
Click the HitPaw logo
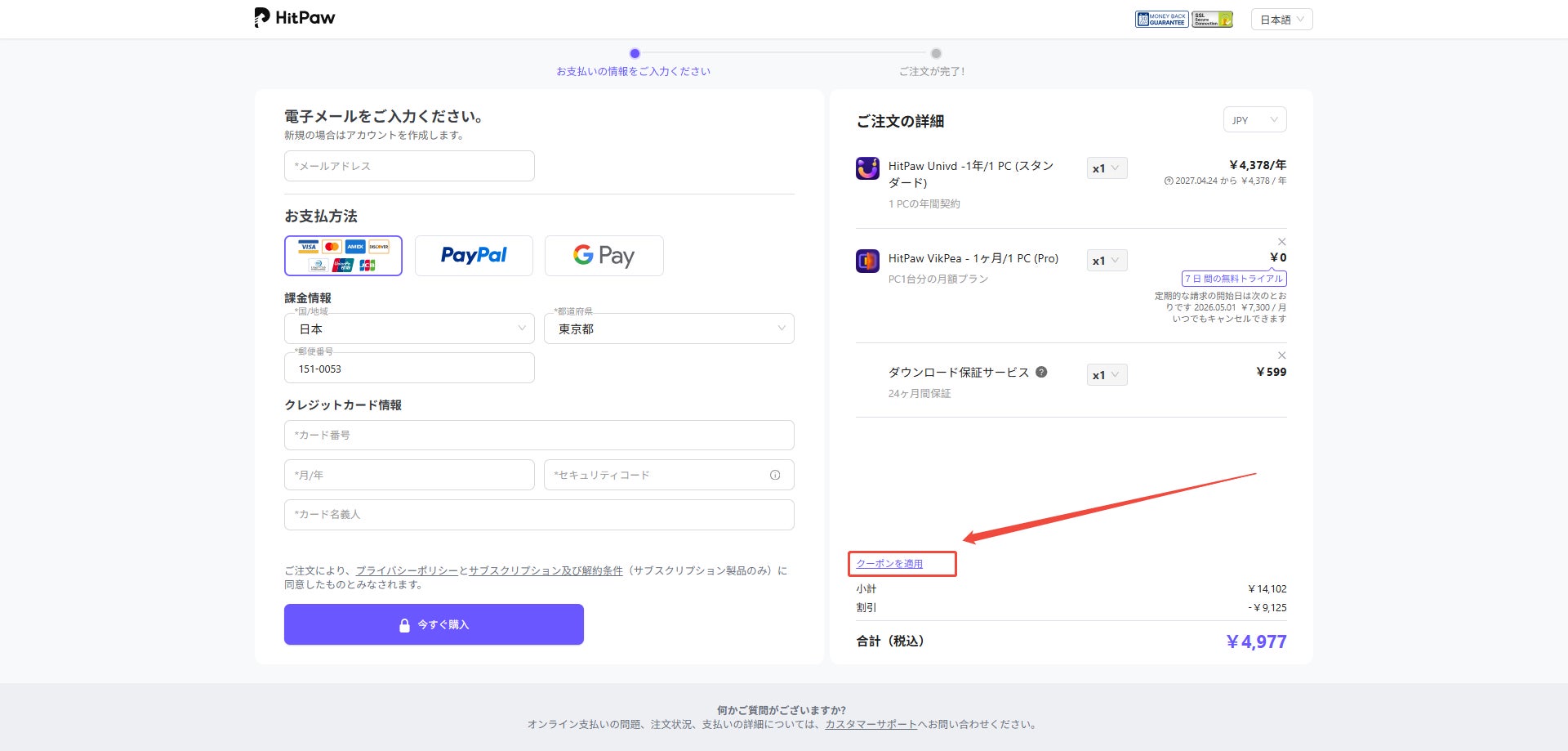[295, 18]
